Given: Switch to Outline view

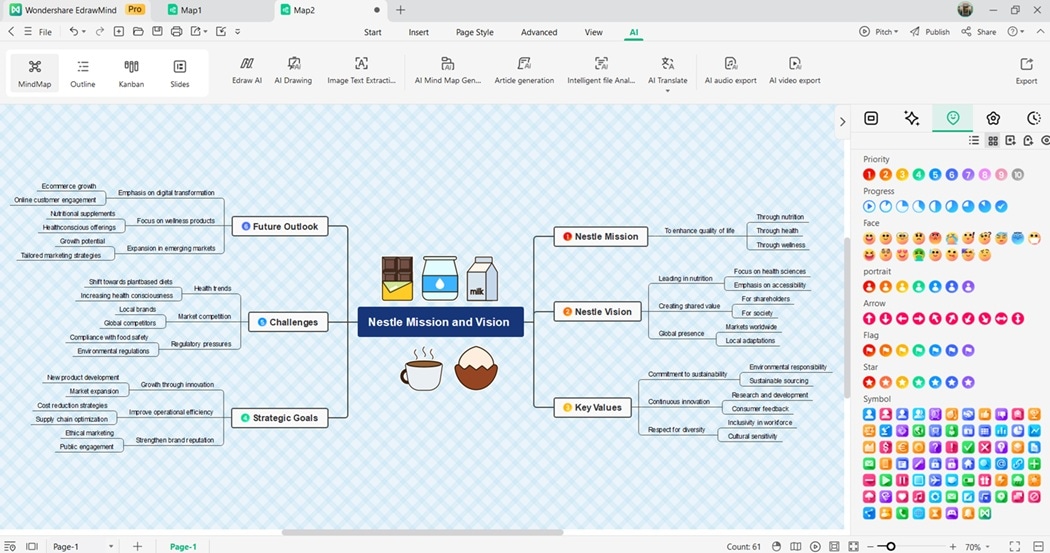Looking at the screenshot, I should [x=83, y=73].
